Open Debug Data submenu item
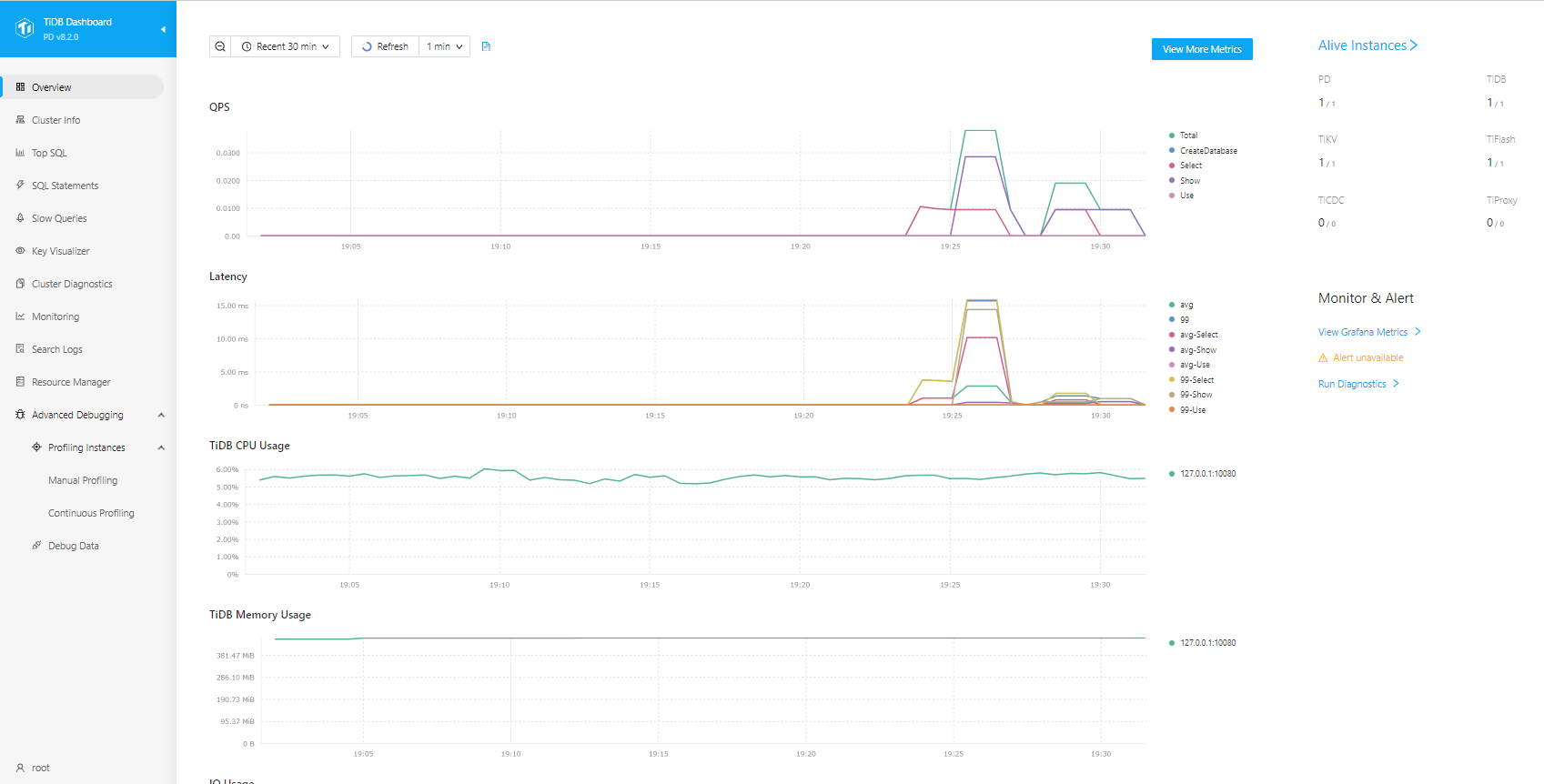The height and width of the screenshot is (784, 1544). tap(74, 546)
